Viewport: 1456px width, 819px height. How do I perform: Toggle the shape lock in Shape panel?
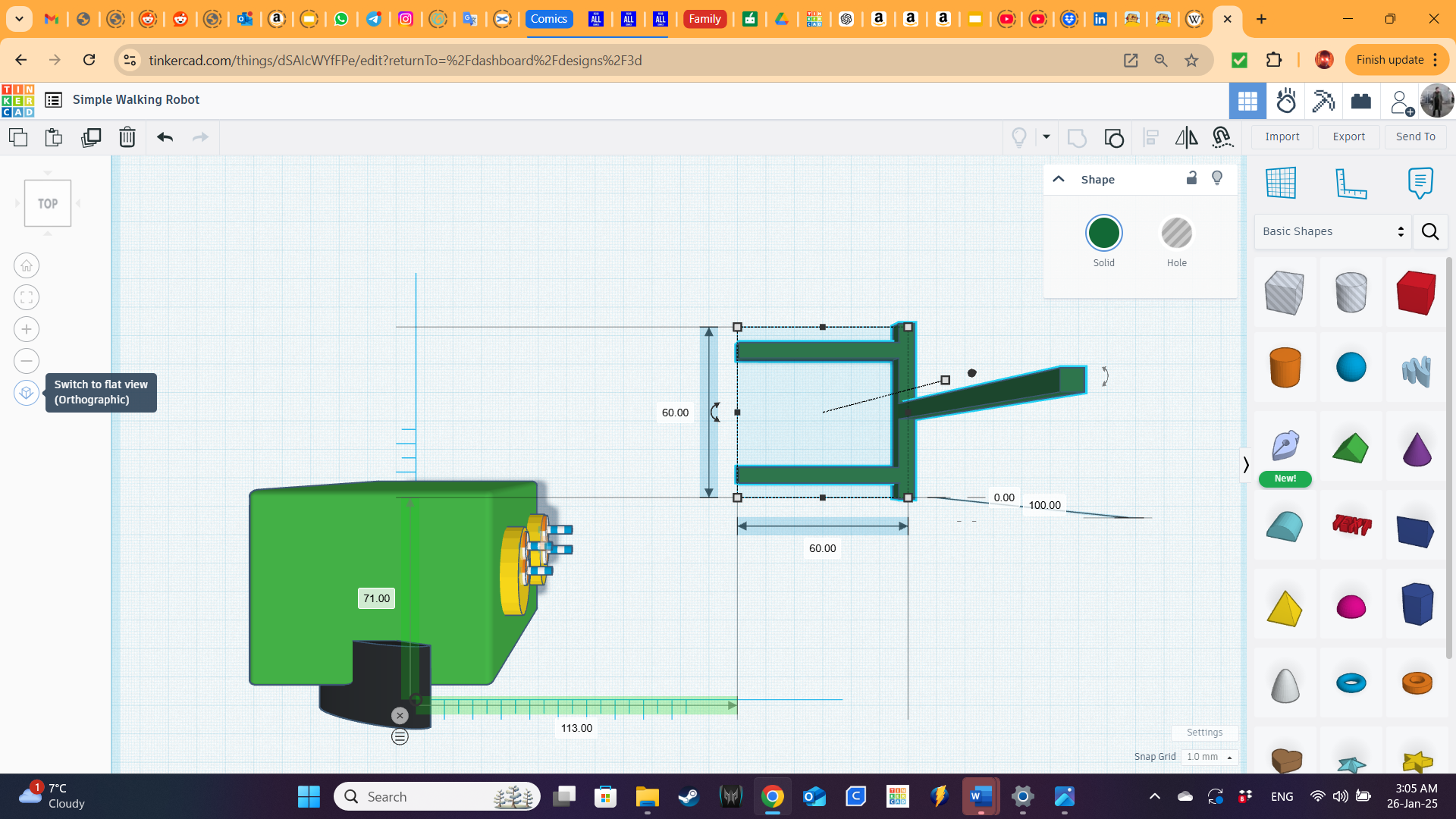[1191, 178]
